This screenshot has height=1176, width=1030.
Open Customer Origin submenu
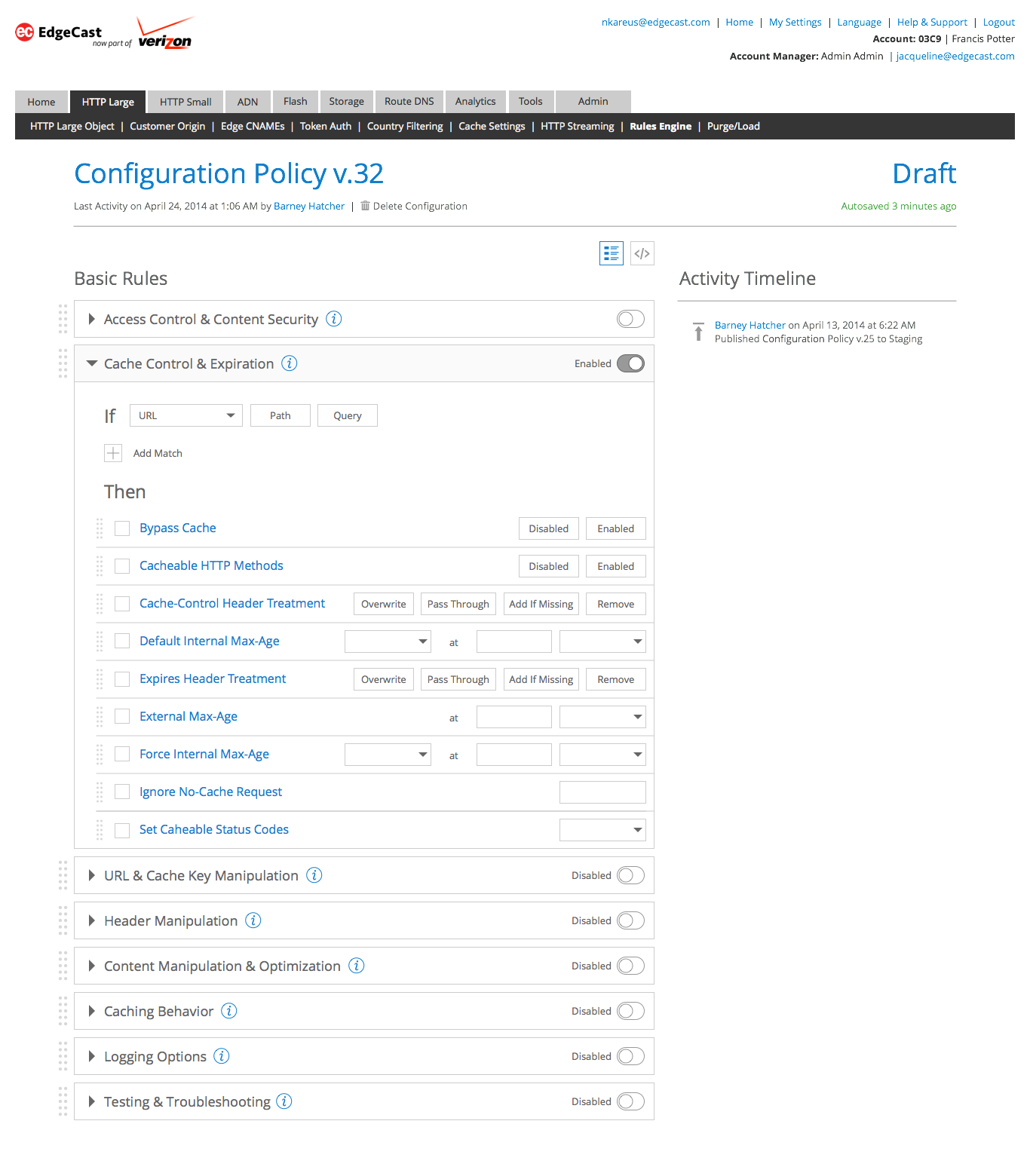click(x=167, y=126)
